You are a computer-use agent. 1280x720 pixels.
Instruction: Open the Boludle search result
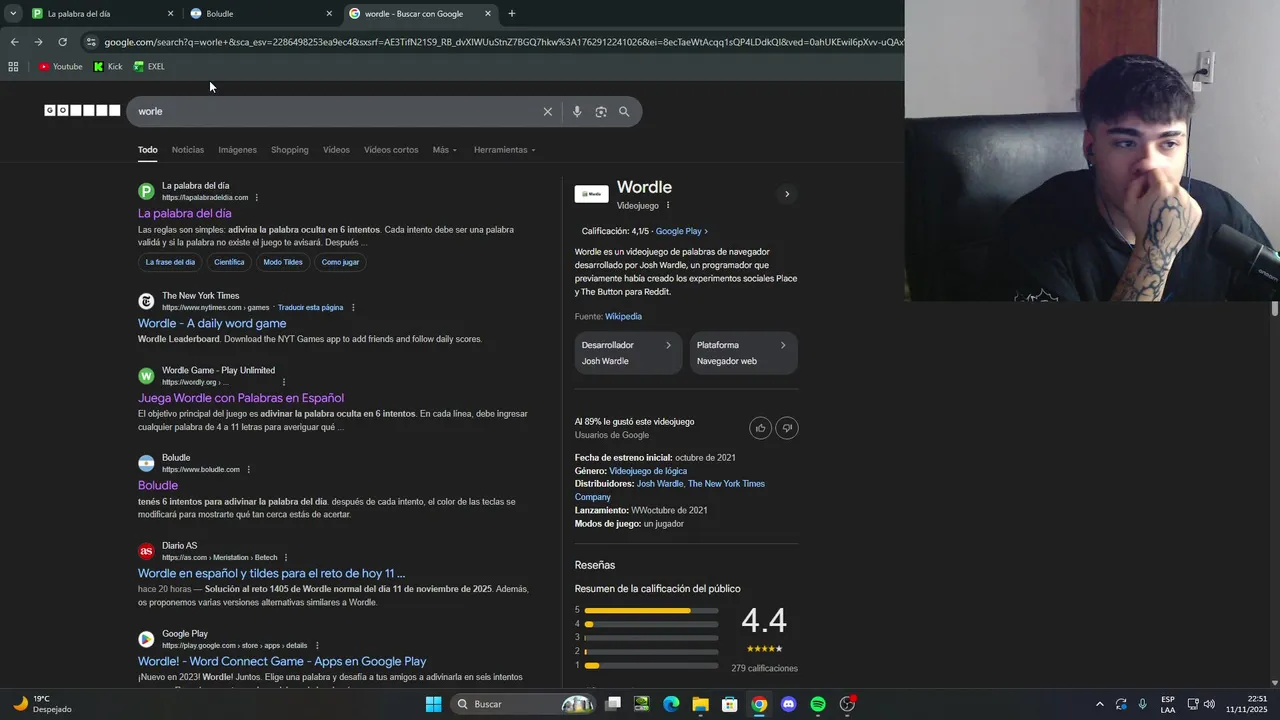pyautogui.click(x=158, y=485)
